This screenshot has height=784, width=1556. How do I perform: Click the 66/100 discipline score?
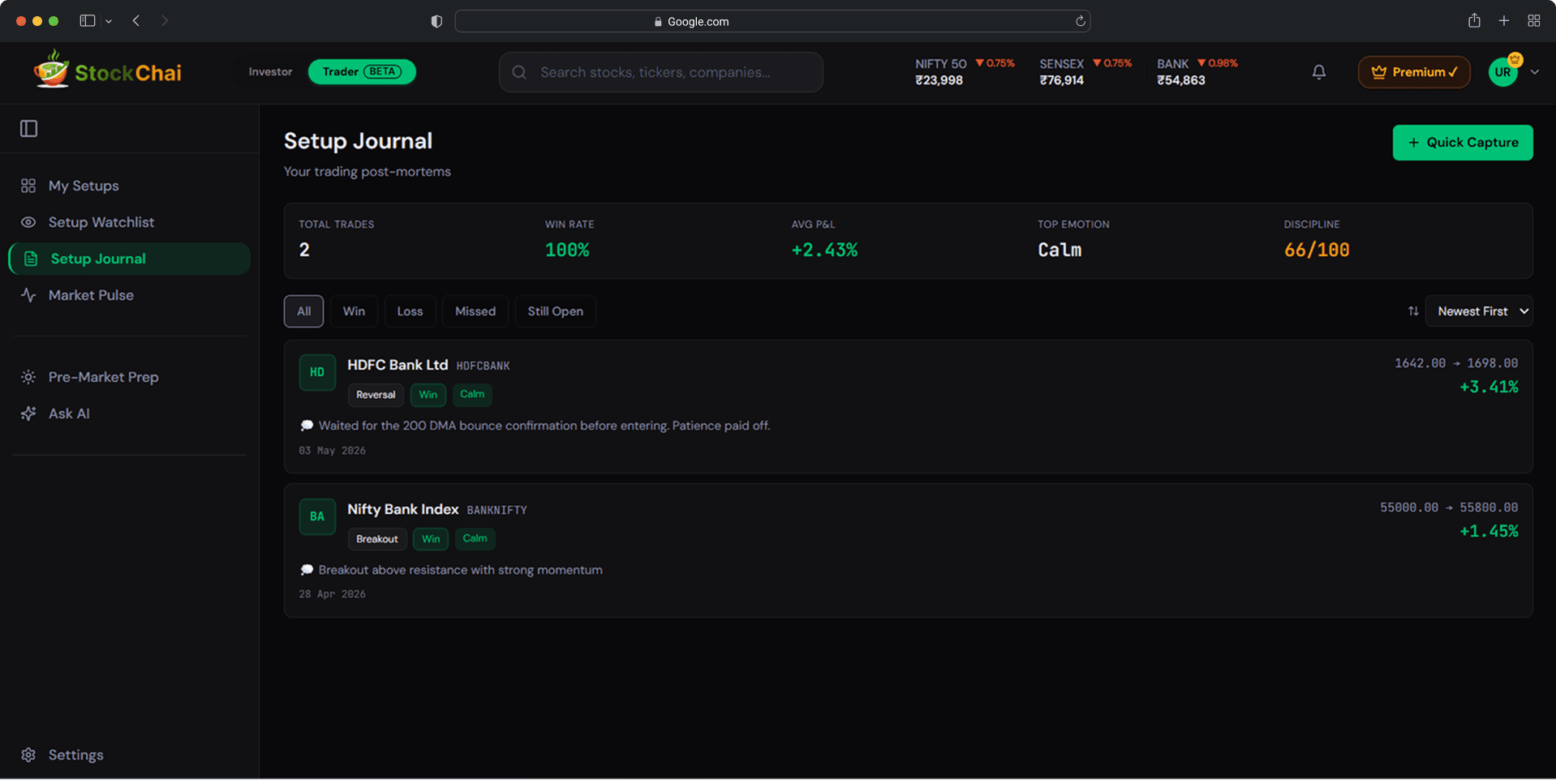point(1317,250)
